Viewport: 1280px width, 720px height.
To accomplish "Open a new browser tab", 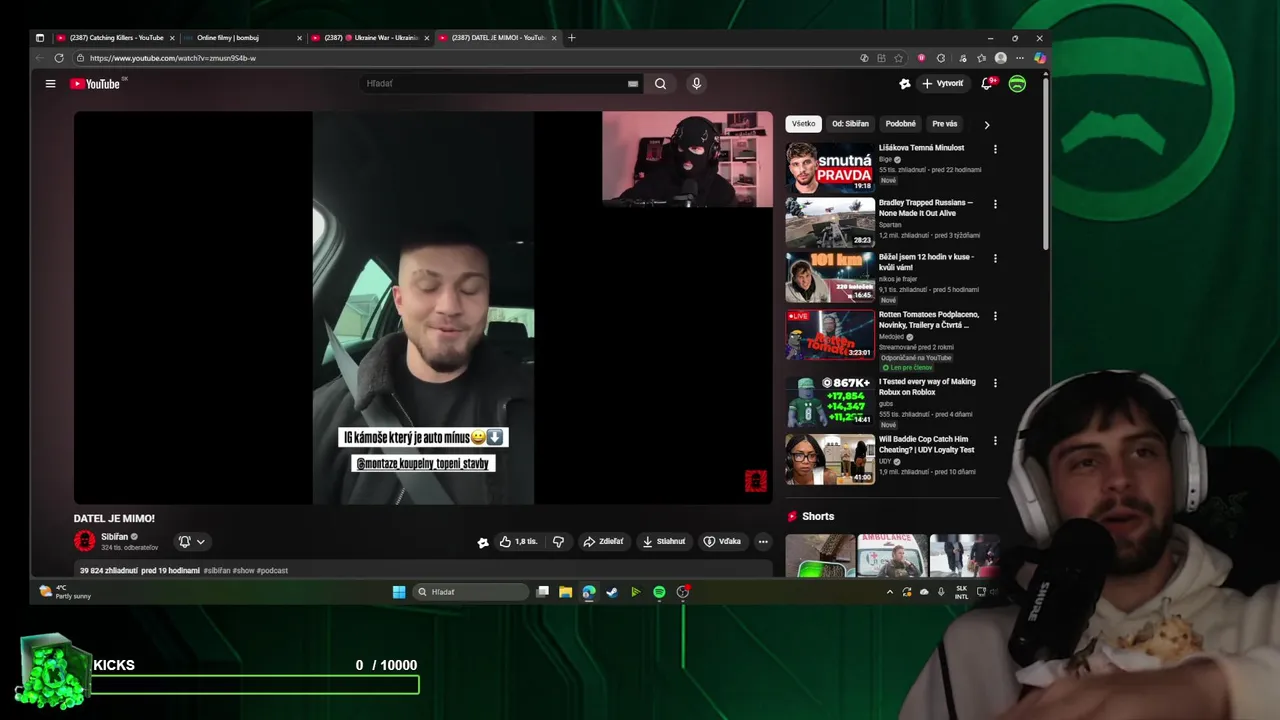I will [x=572, y=38].
